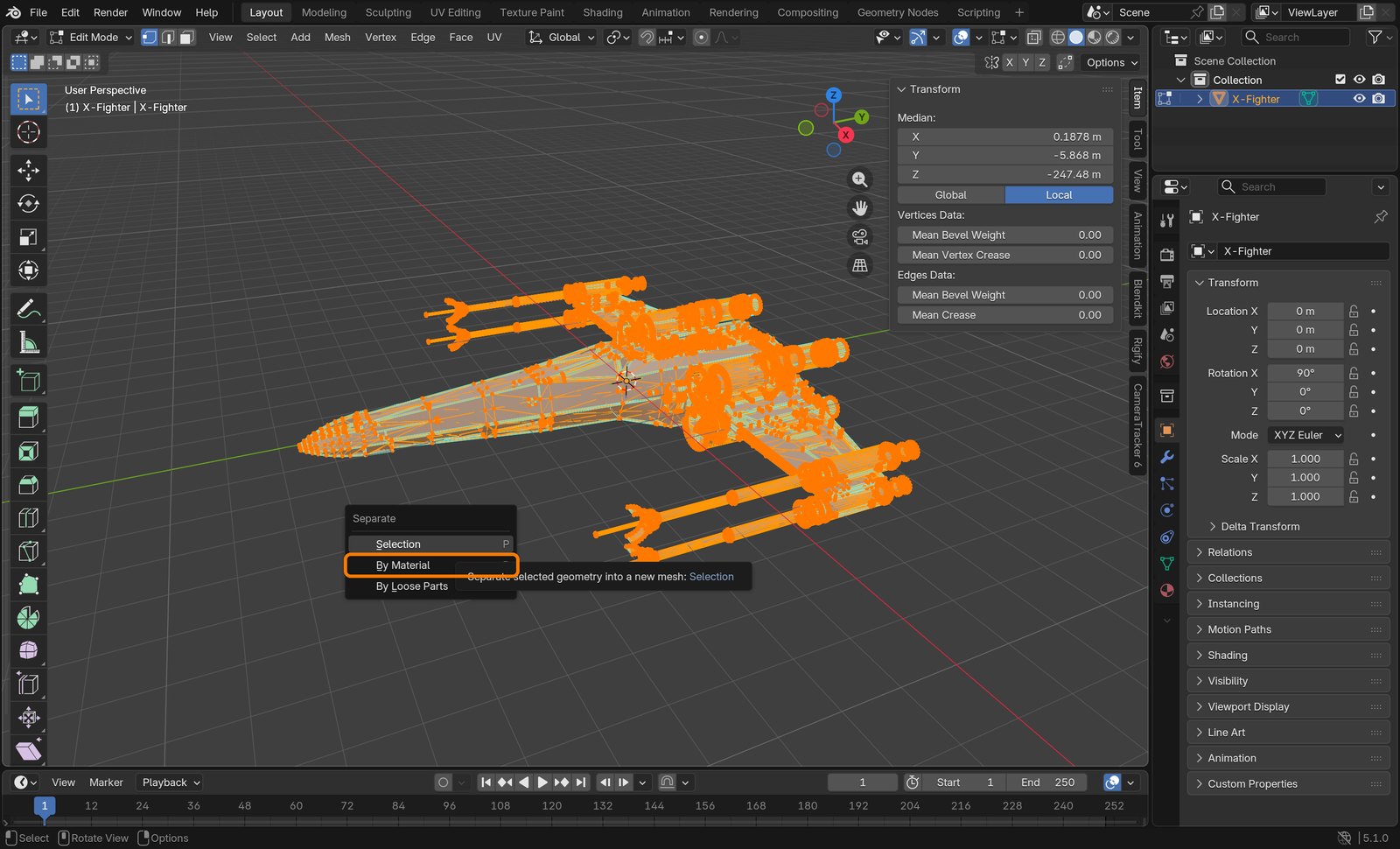Toggle proportional editing

tap(701, 38)
